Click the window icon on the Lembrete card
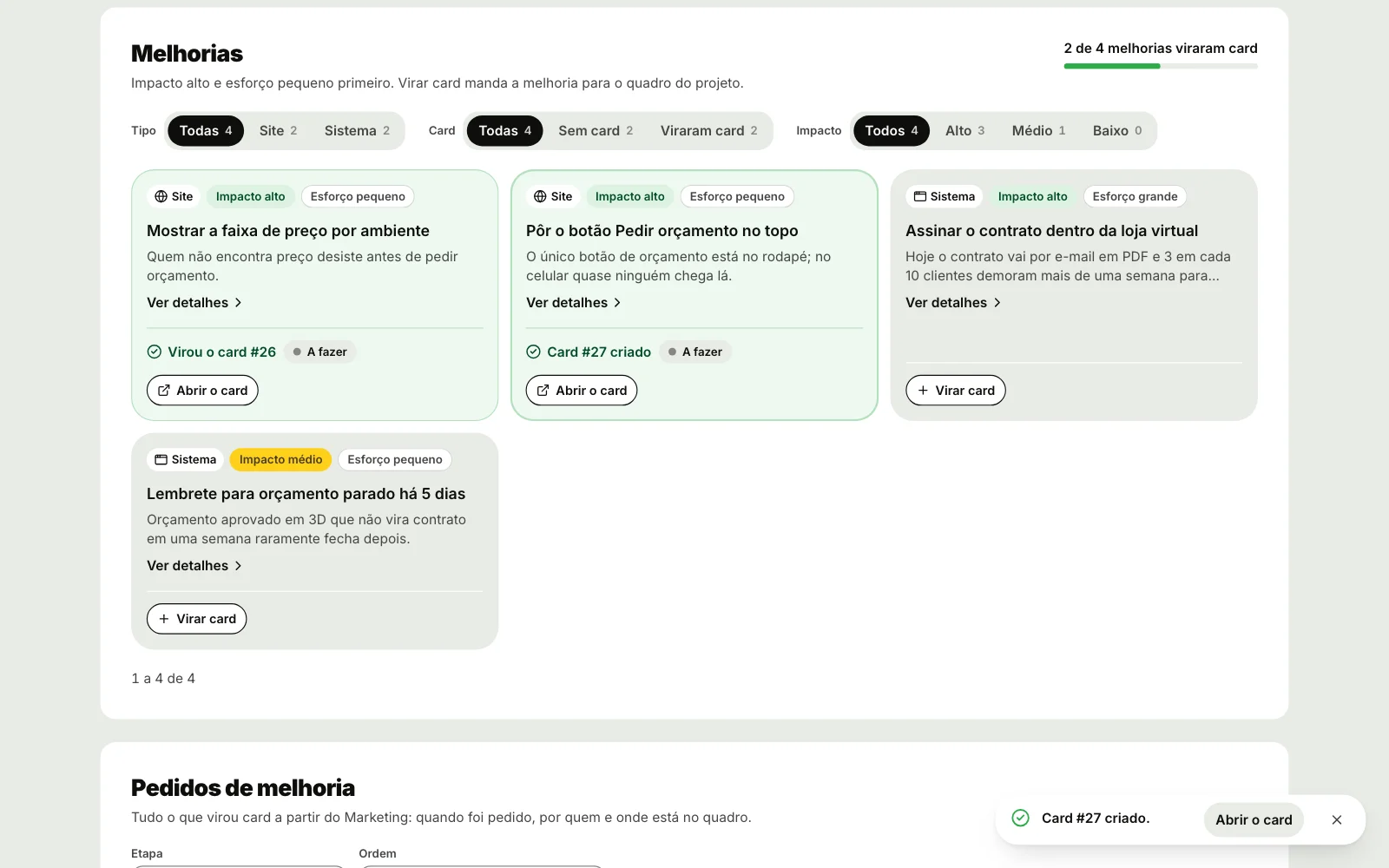1389x868 pixels. pyautogui.click(x=161, y=460)
